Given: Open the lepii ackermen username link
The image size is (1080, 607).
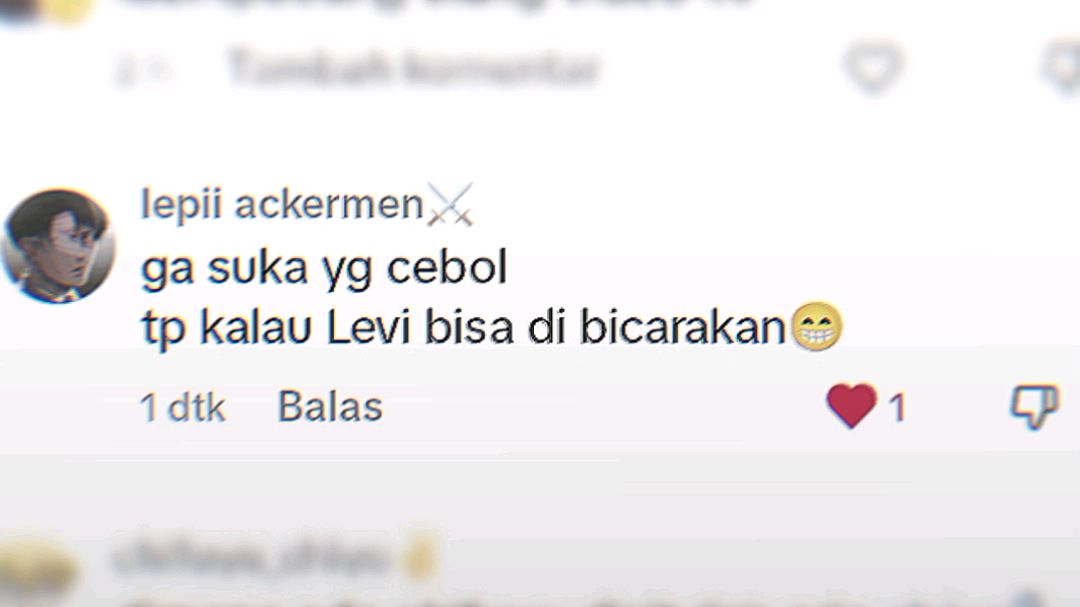Looking at the screenshot, I should [x=282, y=204].
